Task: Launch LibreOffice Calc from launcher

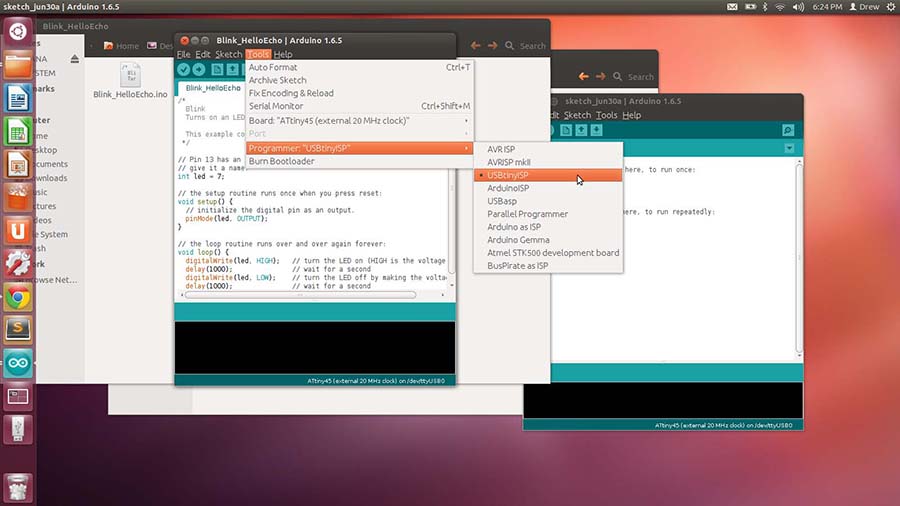Action: (18, 131)
